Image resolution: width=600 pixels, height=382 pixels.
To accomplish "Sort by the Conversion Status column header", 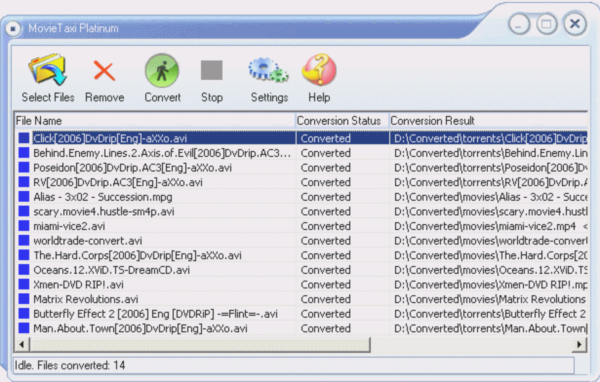I will point(342,121).
